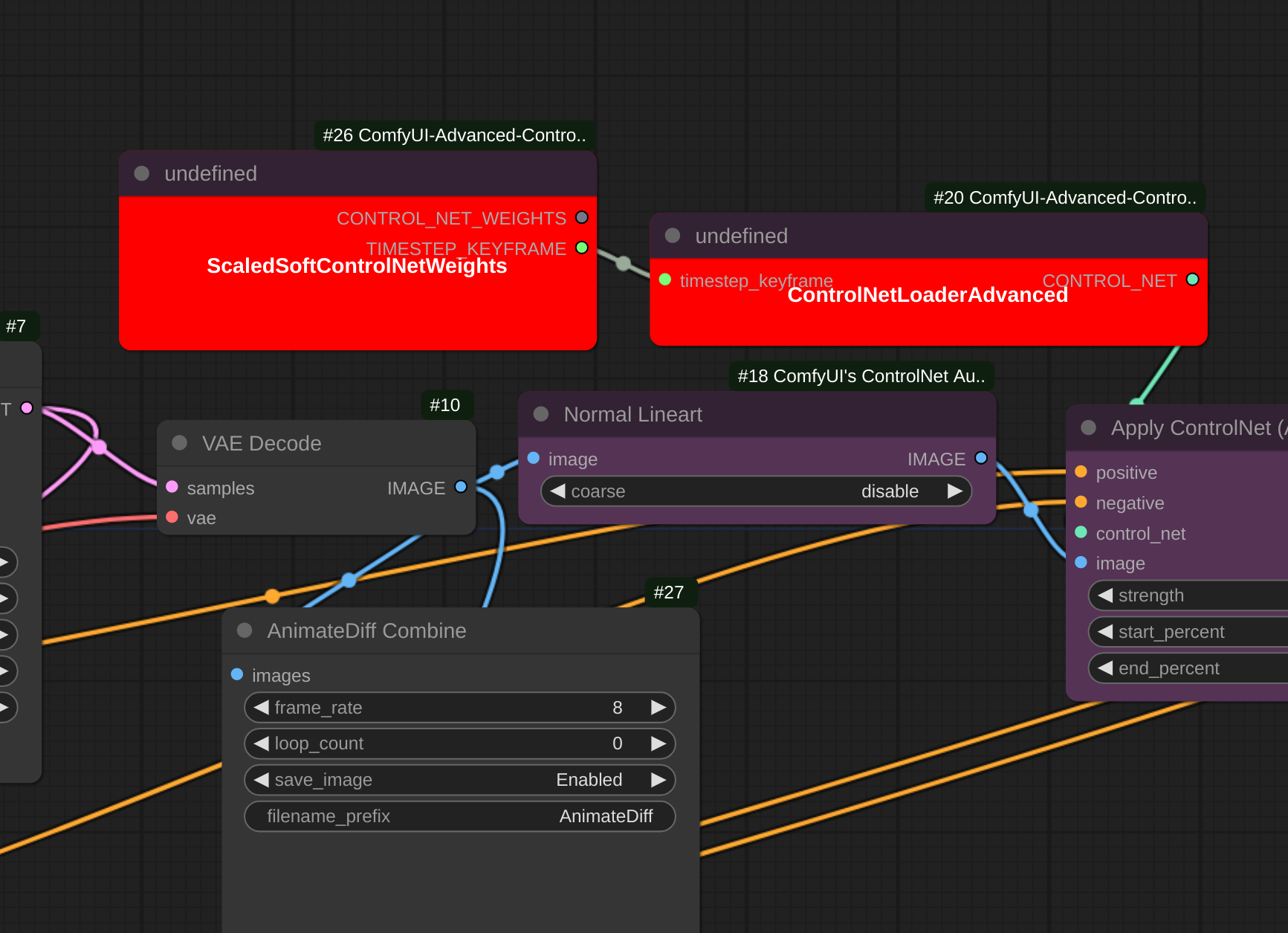Change the coarse option using its right arrow

pos(955,491)
